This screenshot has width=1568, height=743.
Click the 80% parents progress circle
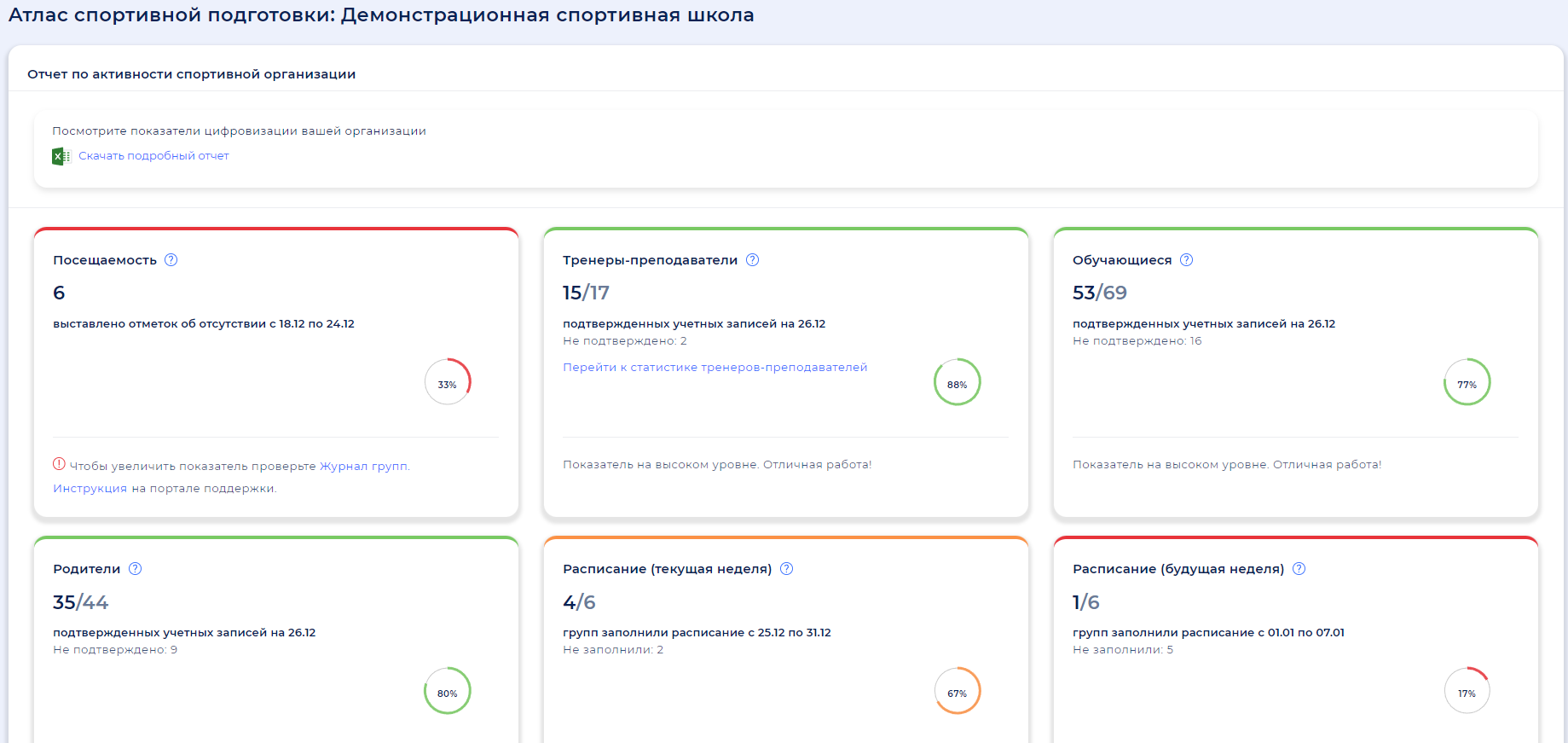pos(448,691)
